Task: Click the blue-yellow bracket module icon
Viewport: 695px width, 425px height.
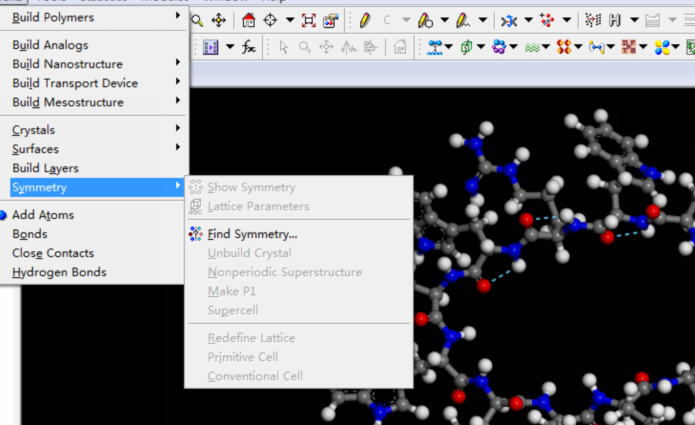Action: point(596,47)
